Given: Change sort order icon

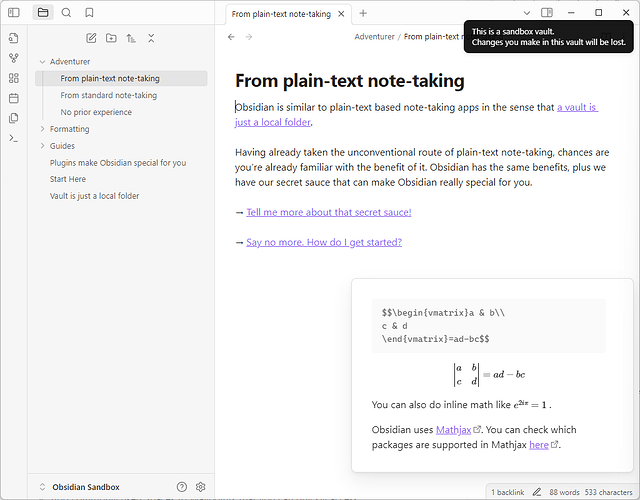Looking at the screenshot, I should tap(131, 38).
